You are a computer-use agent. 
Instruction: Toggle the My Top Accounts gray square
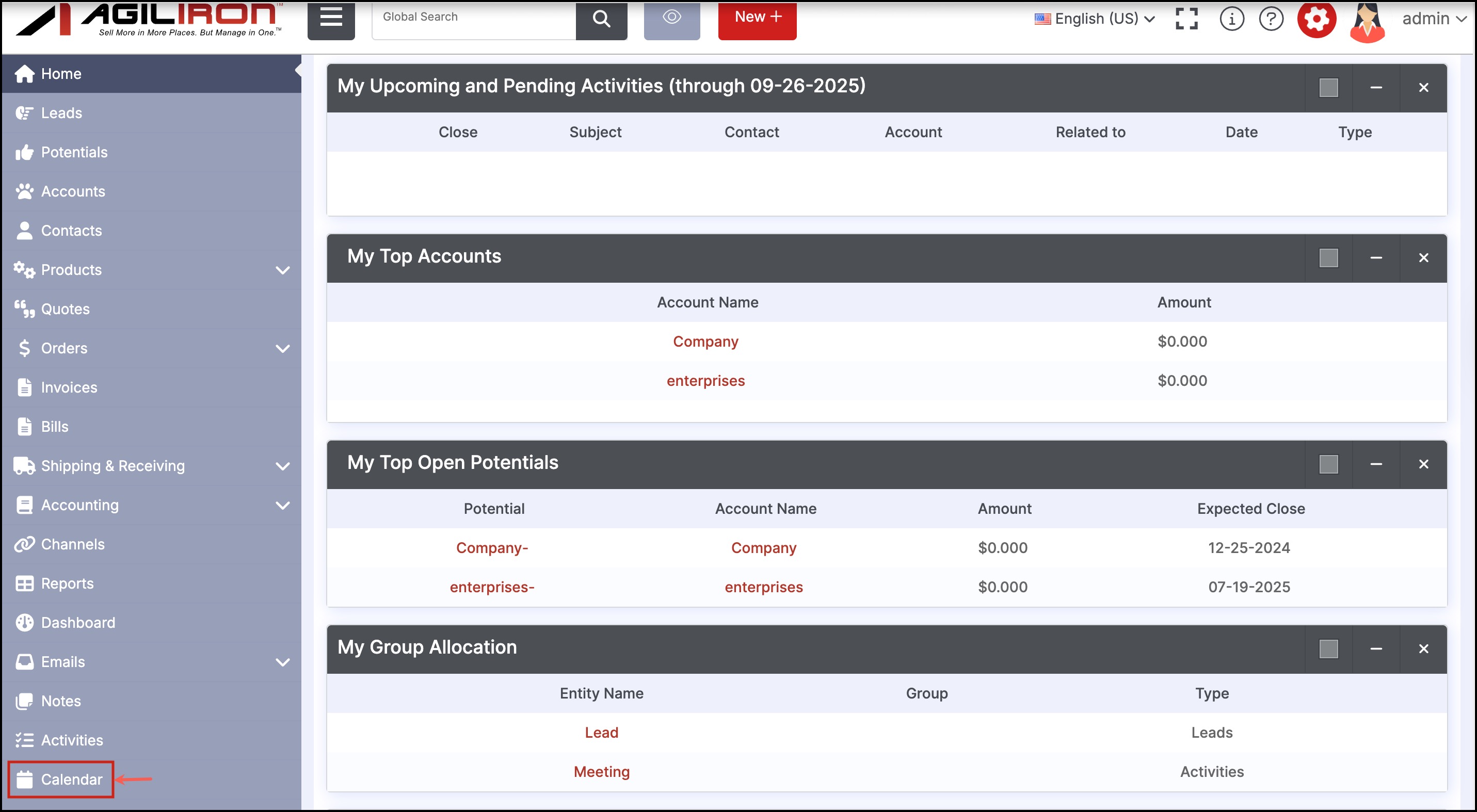(x=1328, y=258)
